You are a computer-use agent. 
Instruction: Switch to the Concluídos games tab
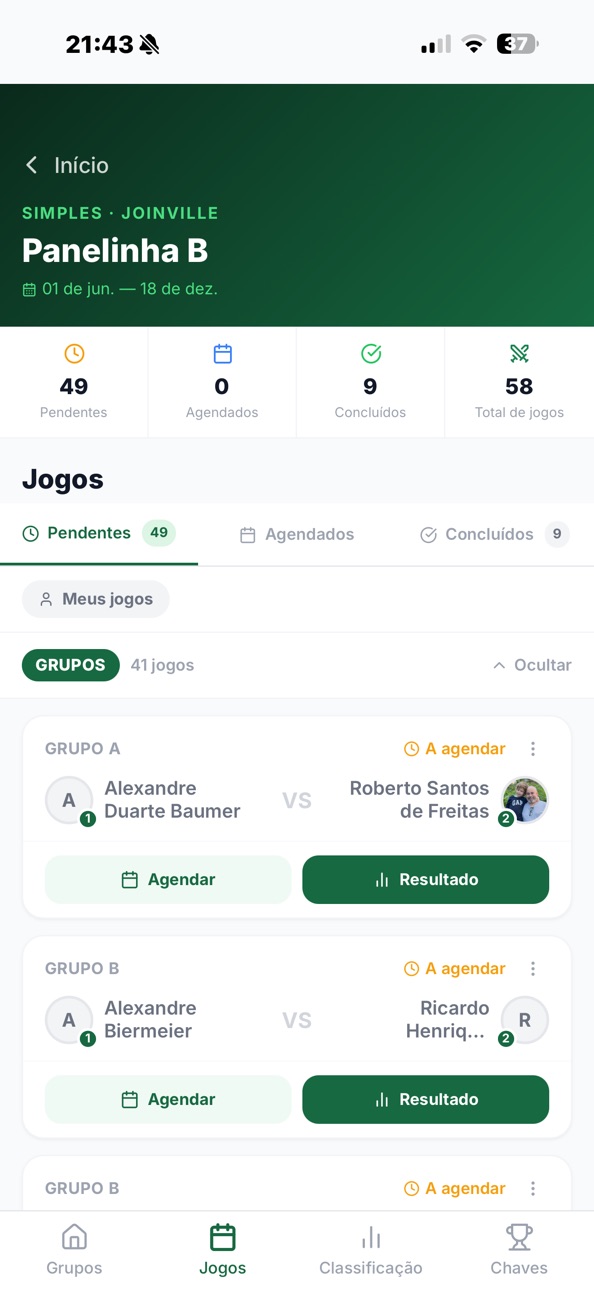coord(494,535)
